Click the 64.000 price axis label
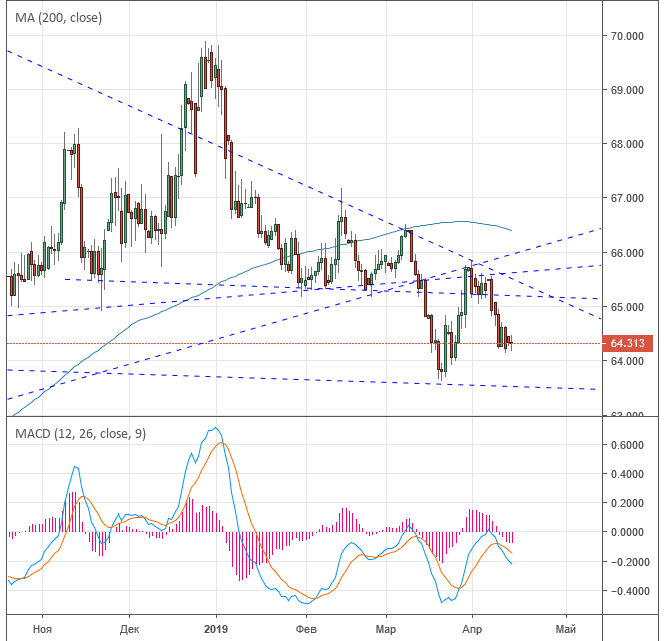The image size is (665, 641). click(627, 361)
